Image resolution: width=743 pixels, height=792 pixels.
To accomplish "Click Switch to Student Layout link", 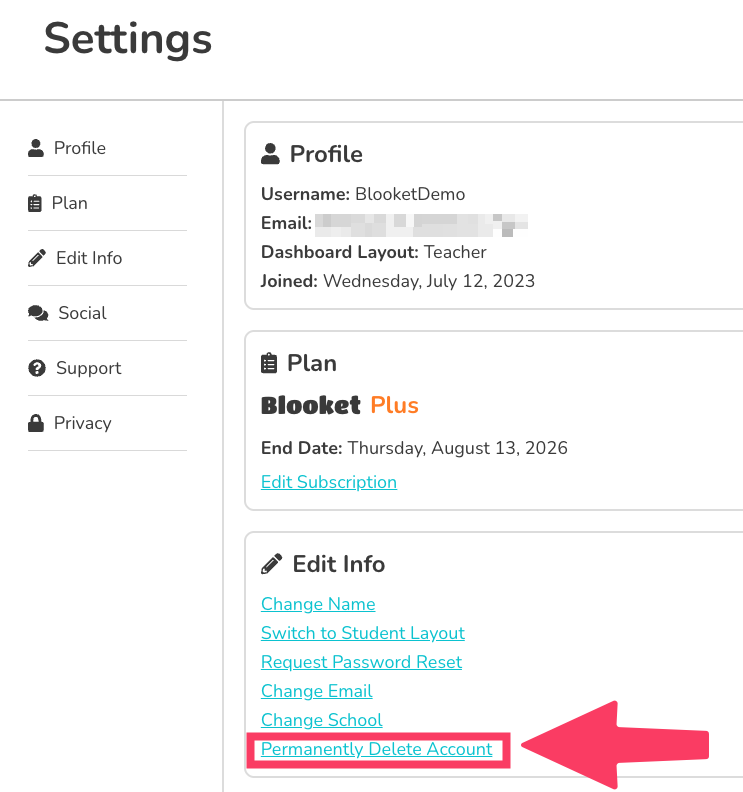I will (362, 633).
